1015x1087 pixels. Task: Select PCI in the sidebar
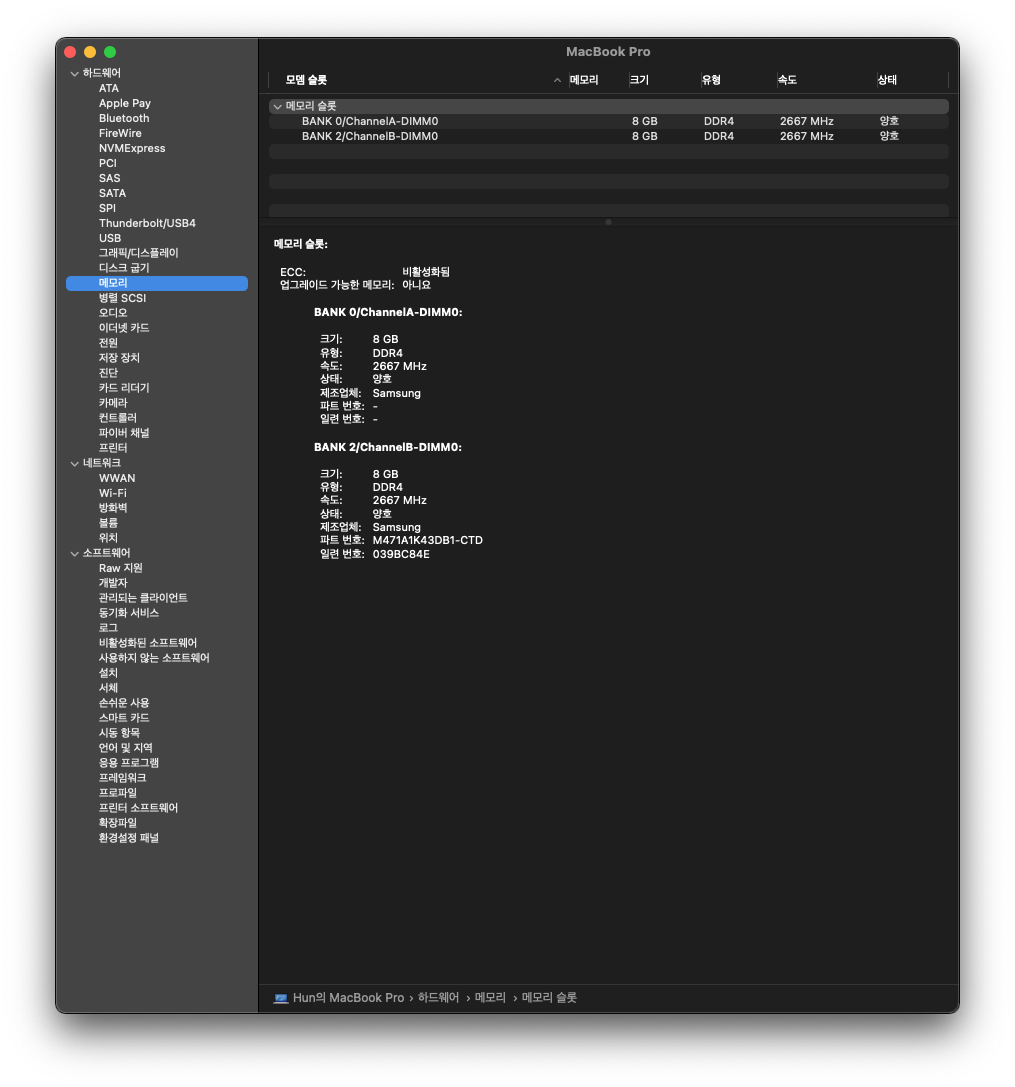point(107,164)
